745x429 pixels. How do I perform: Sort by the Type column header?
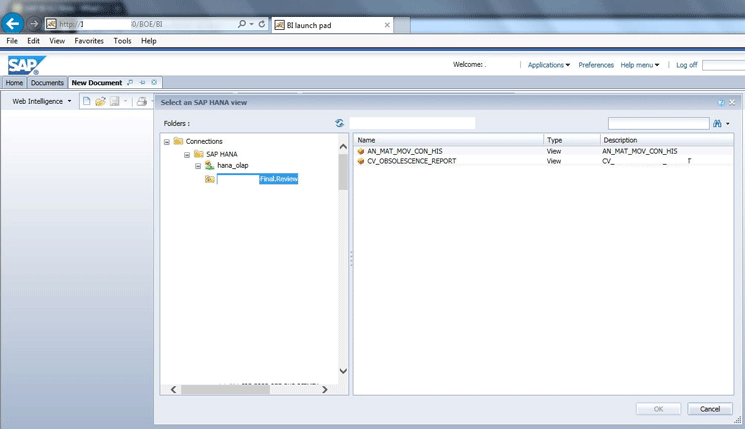pyautogui.click(x=572, y=140)
